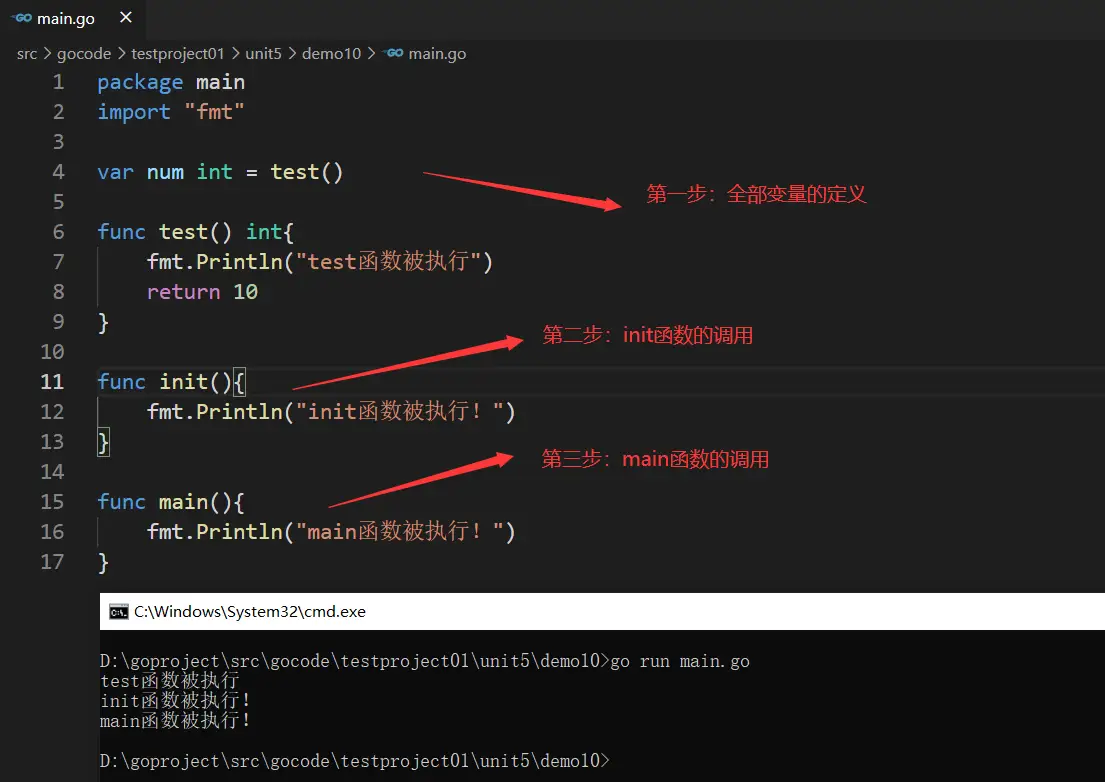Click the main function name on line 15

pyautogui.click(x=183, y=502)
